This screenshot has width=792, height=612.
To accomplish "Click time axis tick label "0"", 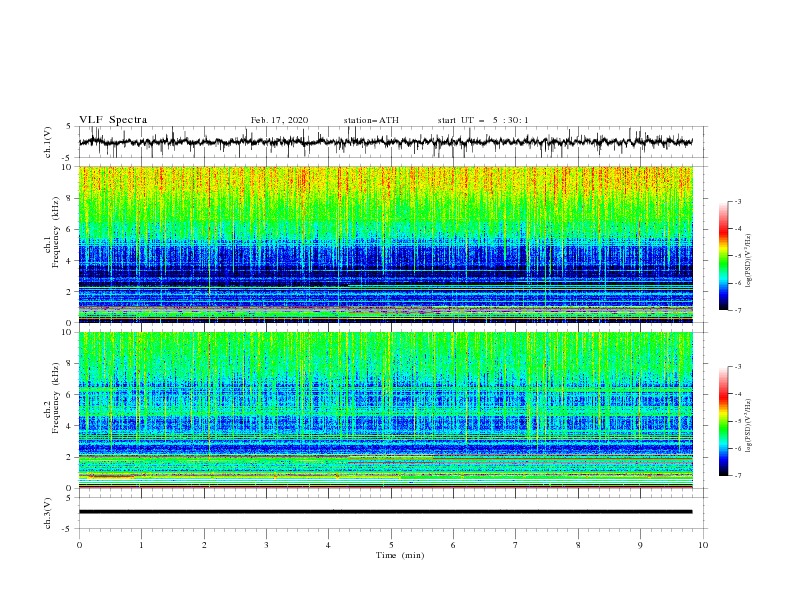I will [79, 545].
